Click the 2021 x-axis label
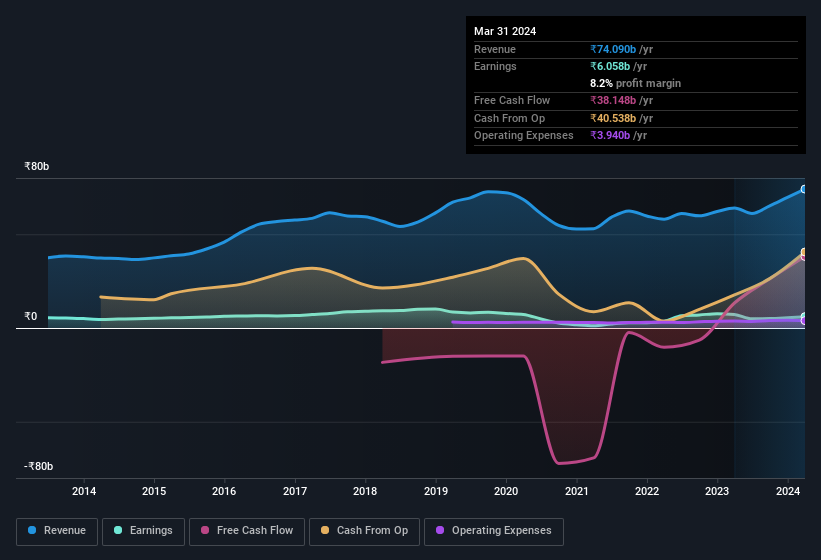821x560 pixels. pyautogui.click(x=576, y=491)
